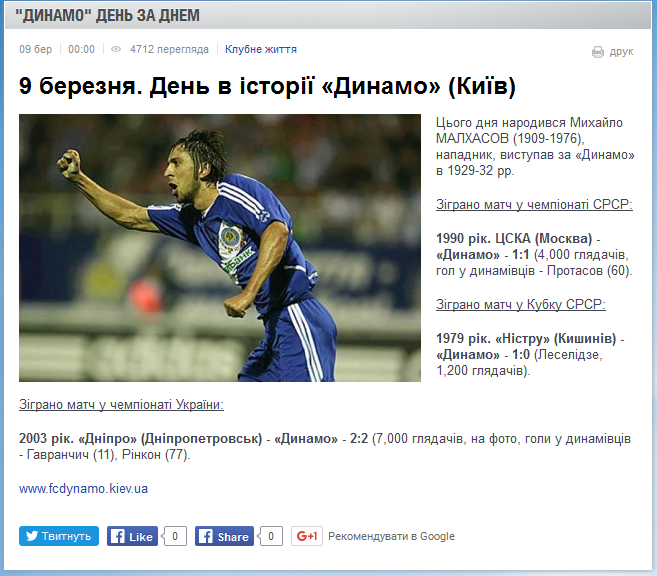This screenshot has width=657, height=576.
Task: Click the Твитнуть tweet button
Action: click(59, 536)
